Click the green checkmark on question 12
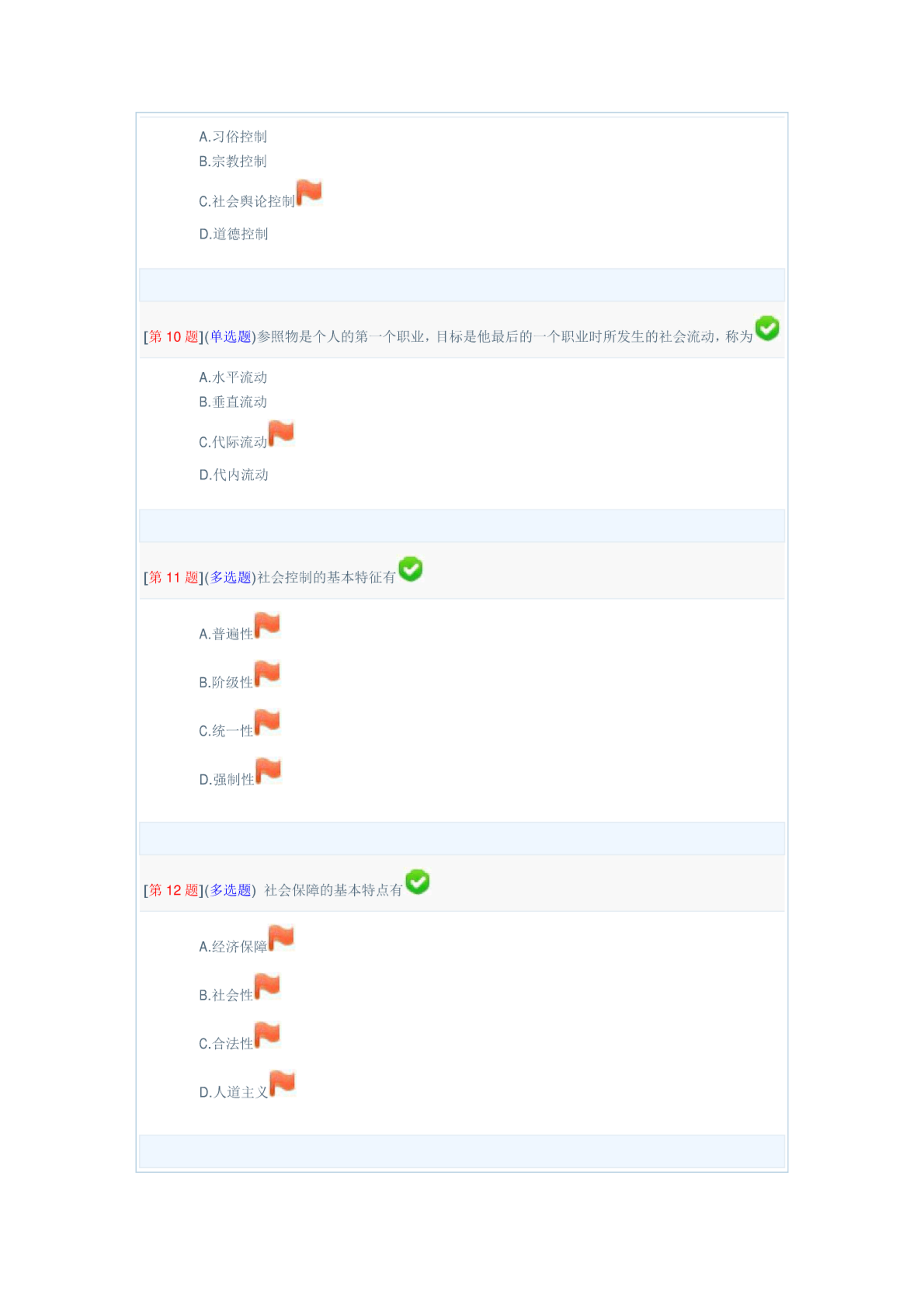The height and width of the screenshot is (1308, 924). (418, 882)
